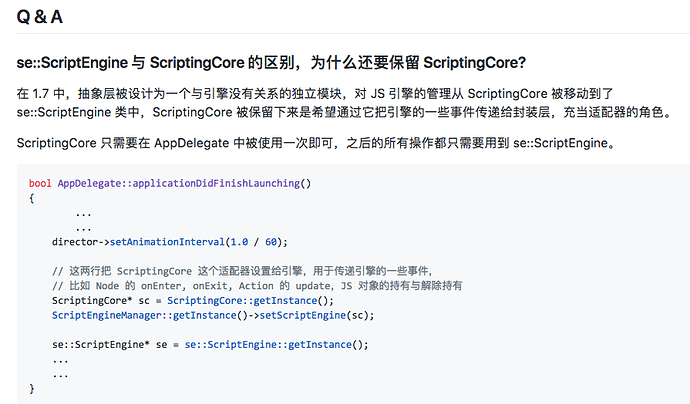Click the first ellipsis line under the opening brace
This screenshot has width=690, height=404.
tap(84, 213)
